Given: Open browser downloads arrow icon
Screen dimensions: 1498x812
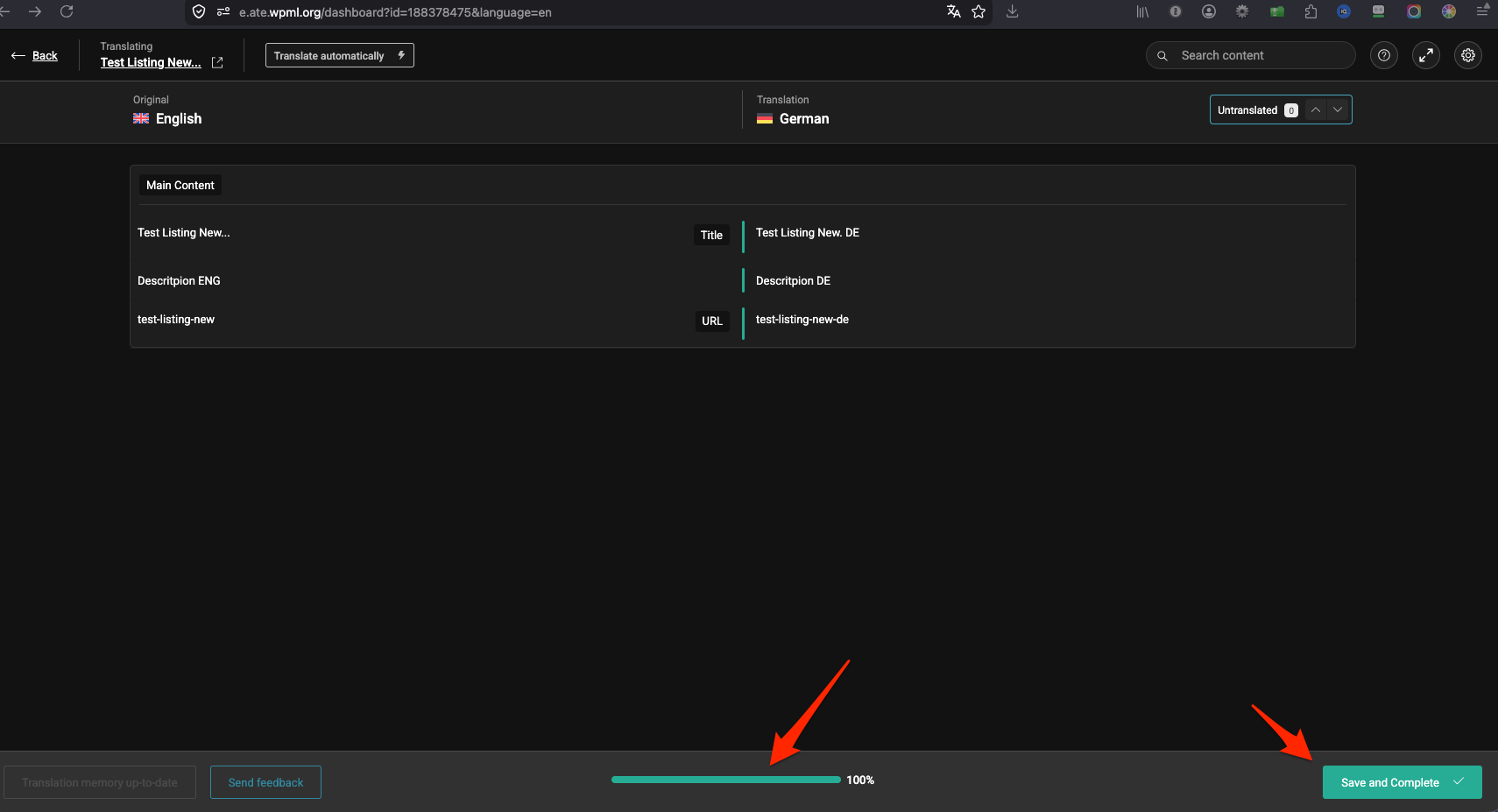Looking at the screenshot, I should pos(1012,11).
